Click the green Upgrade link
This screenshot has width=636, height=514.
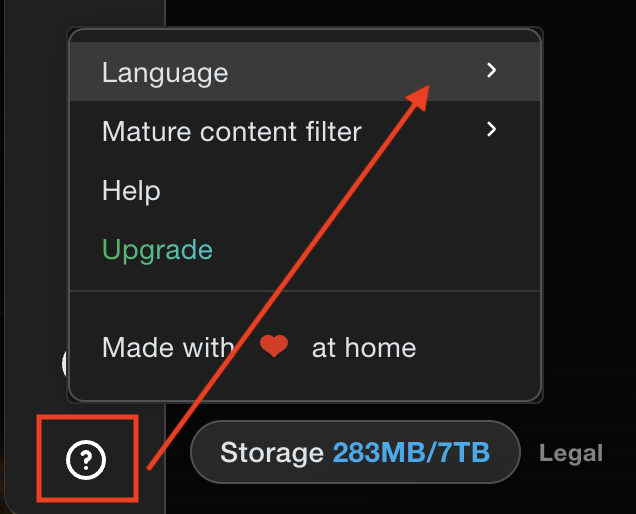pyautogui.click(x=157, y=249)
